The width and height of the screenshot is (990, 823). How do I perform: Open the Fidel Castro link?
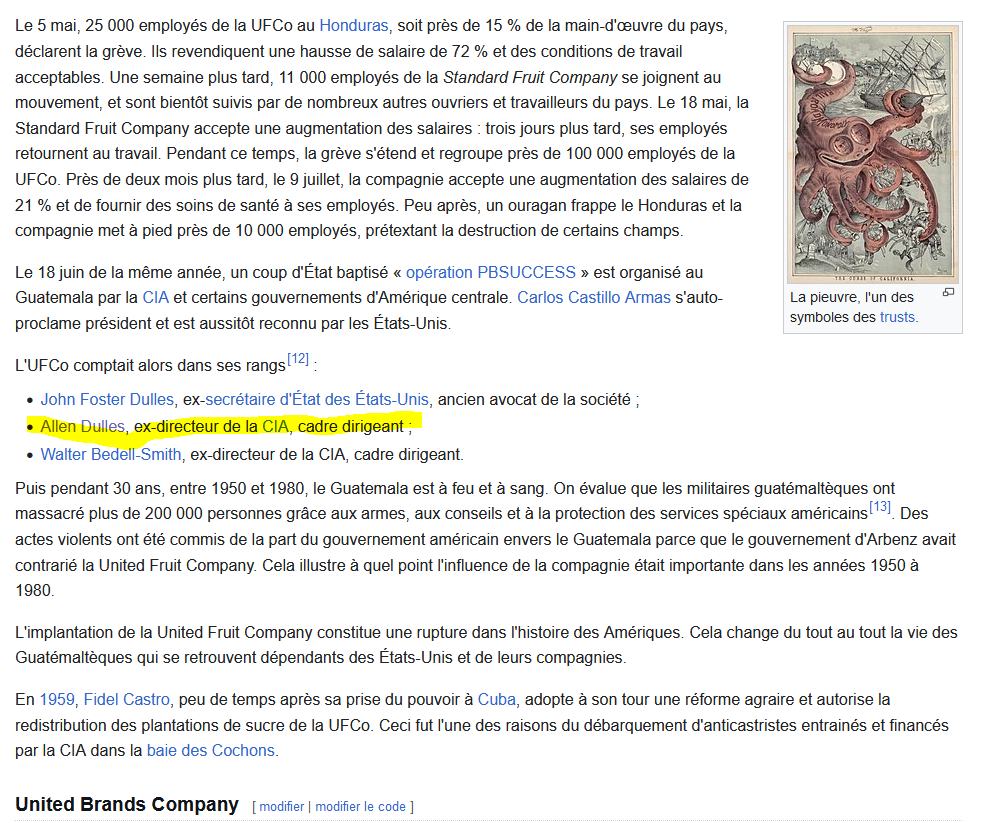point(126,700)
